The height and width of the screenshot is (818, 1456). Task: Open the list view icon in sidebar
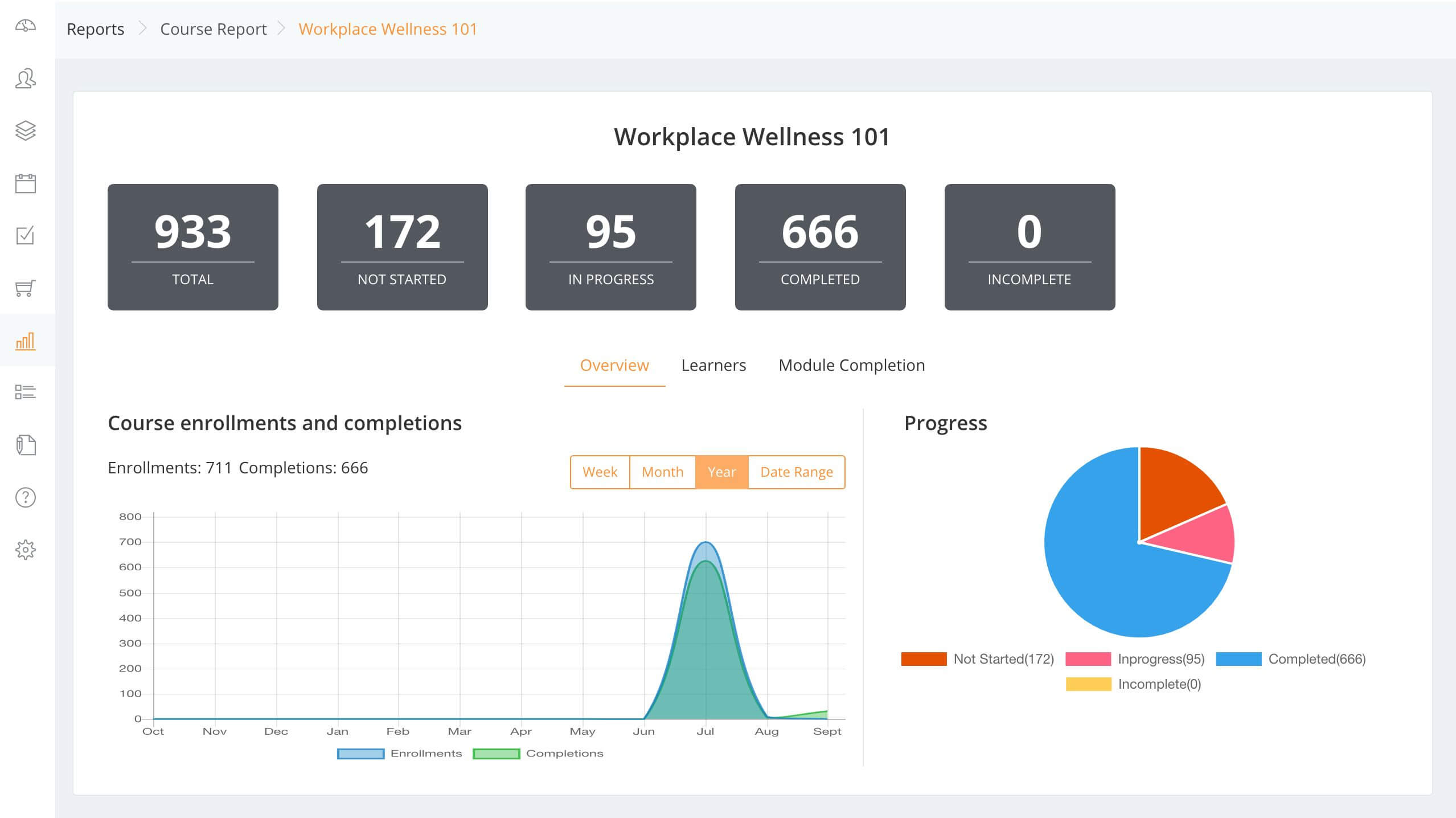pyautogui.click(x=25, y=392)
